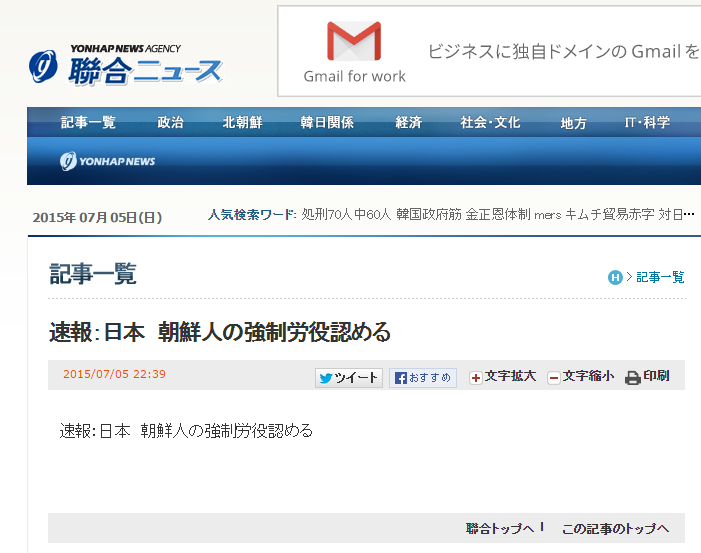Open the 韓日関係 section
Image resolution: width=701 pixels, height=553 pixels.
pos(327,122)
